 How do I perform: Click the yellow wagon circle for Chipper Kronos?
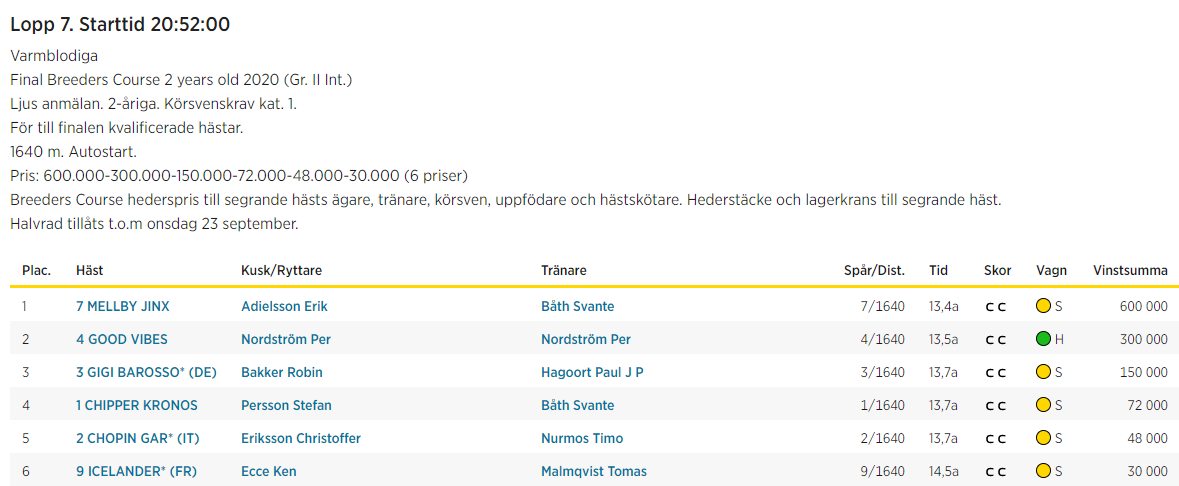1043,405
